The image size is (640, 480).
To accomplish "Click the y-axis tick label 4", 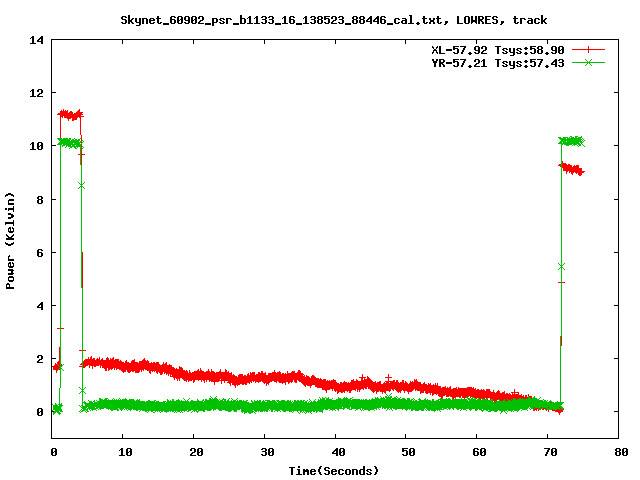I will [40, 306].
